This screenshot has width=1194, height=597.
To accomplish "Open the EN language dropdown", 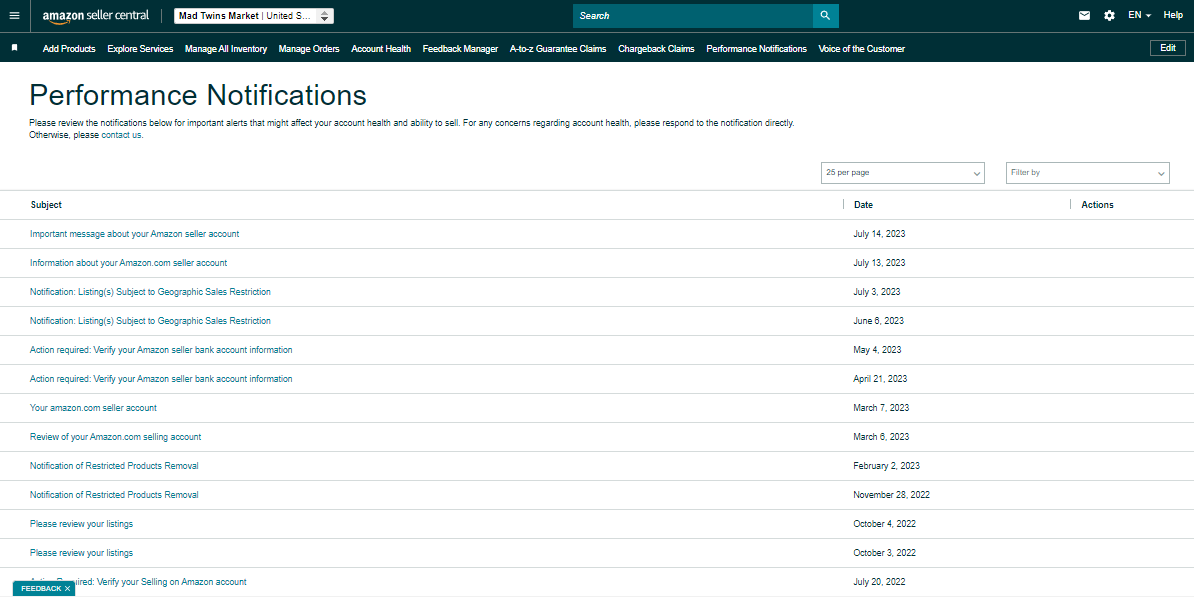I will pyautogui.click(x=1139, y=15).
